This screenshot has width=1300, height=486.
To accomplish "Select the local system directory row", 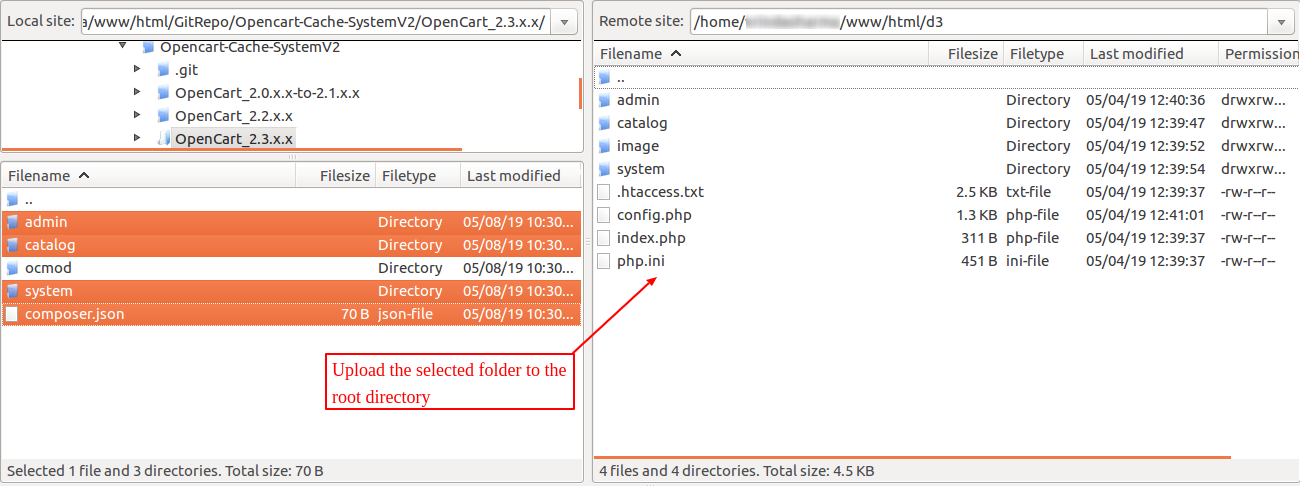I will 291,290.
